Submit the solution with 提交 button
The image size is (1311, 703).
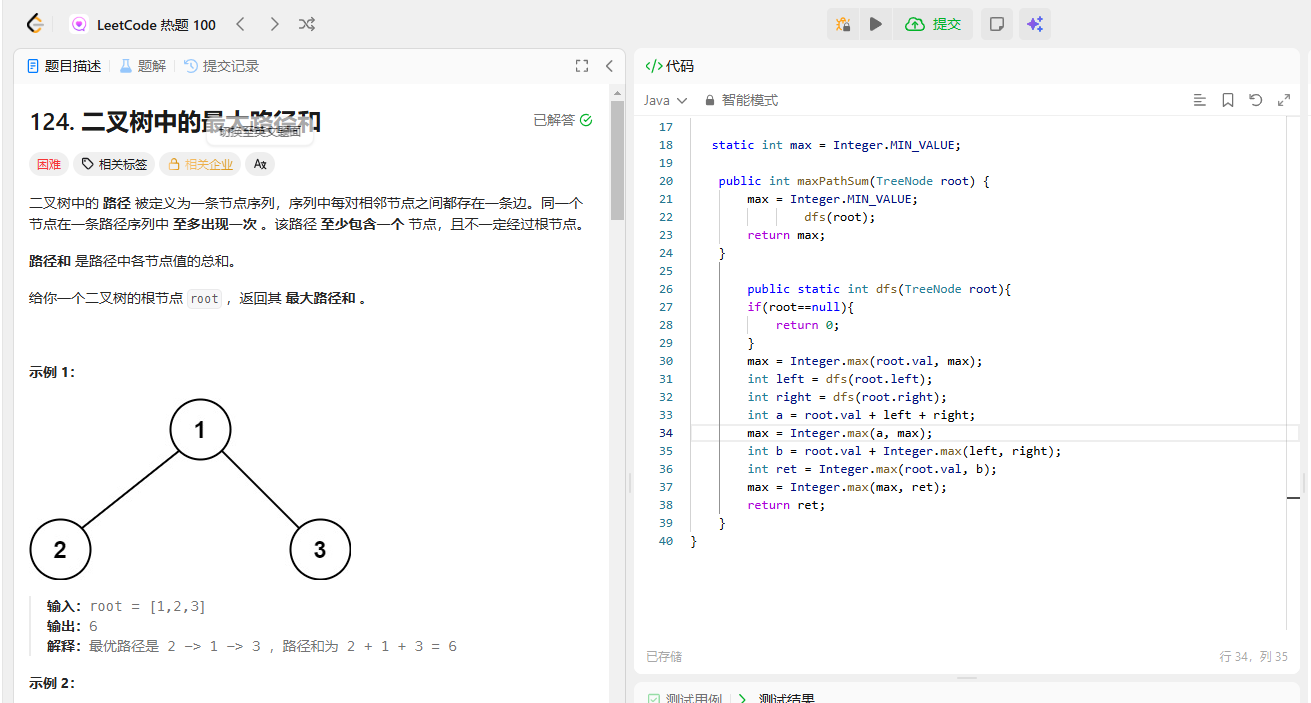pyautogui.click(x=934, y=24)
